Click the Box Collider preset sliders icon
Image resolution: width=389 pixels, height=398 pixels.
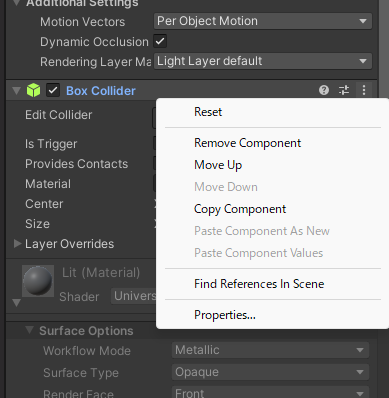tap(344, 90)
